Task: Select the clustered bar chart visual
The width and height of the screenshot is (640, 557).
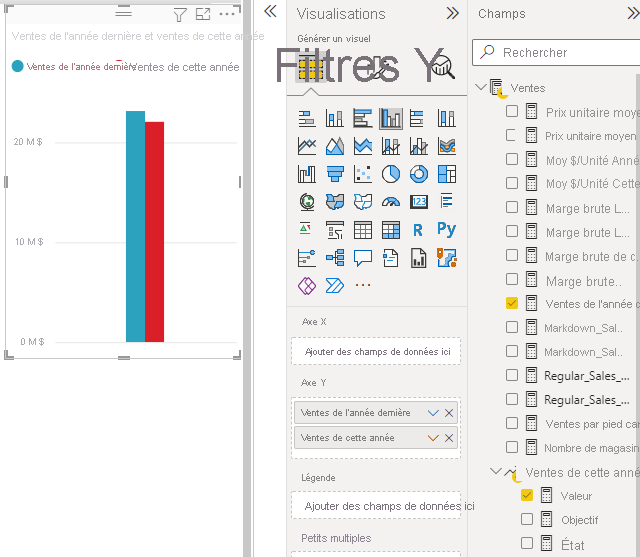Action: click(x=362, y=119)
